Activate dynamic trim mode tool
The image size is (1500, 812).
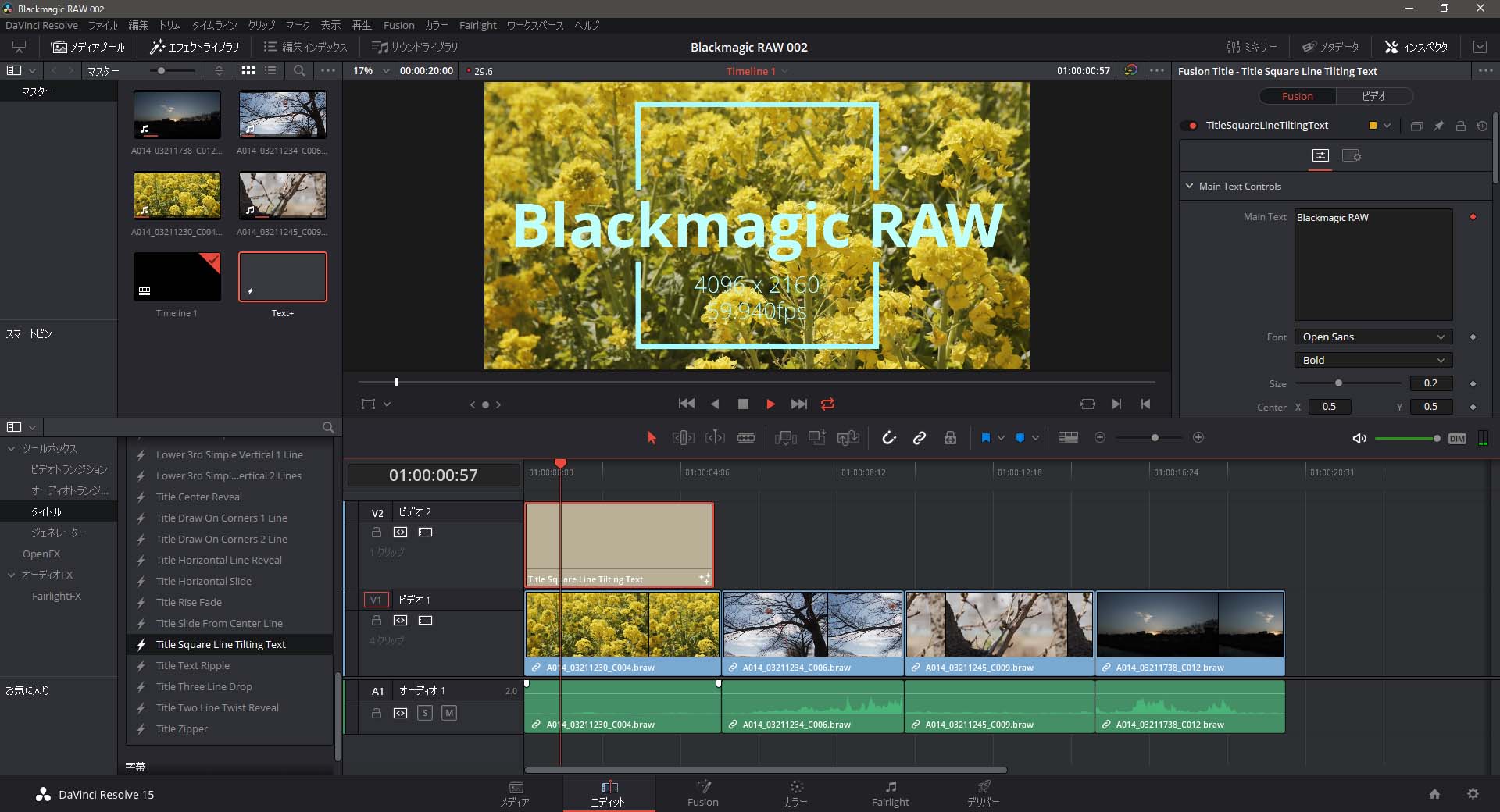pos(715,438)
